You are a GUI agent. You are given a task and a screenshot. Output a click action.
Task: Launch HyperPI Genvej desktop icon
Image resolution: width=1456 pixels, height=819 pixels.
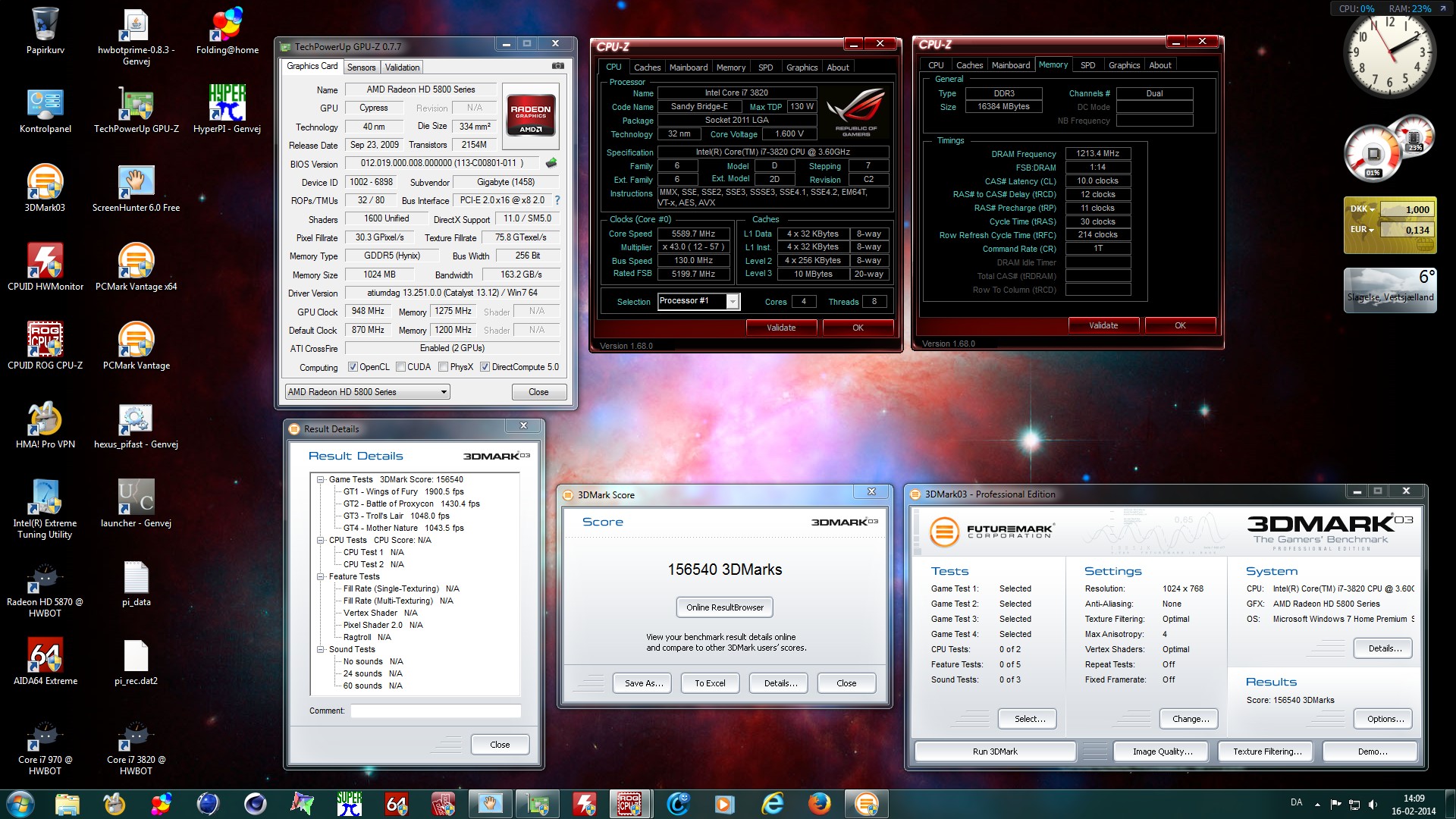227,111
